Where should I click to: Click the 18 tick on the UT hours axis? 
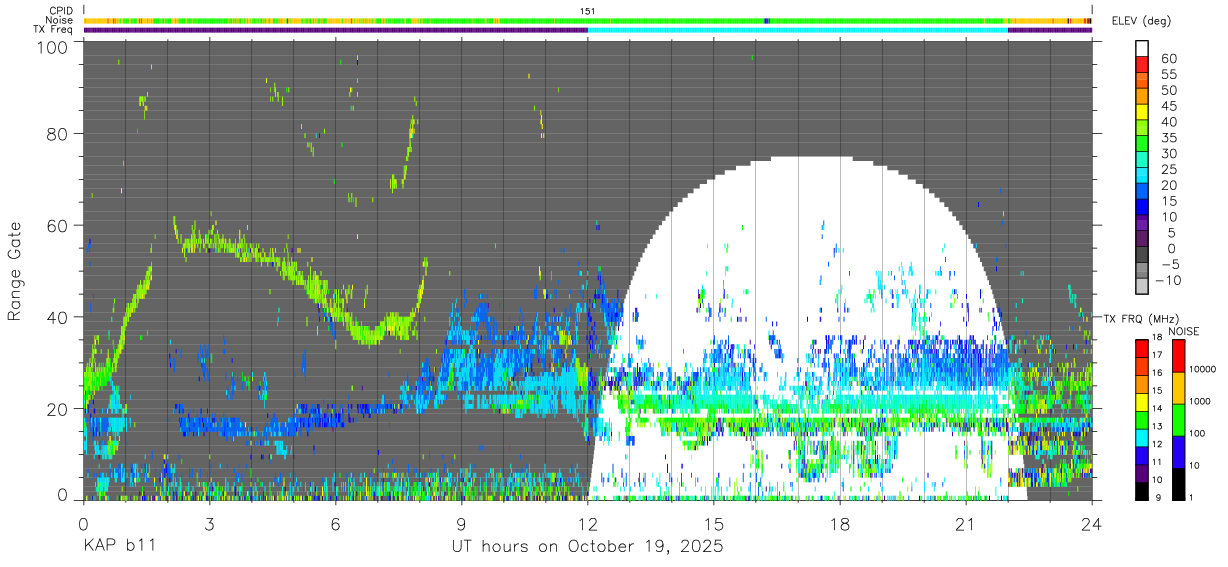click(x=839, y=524)
